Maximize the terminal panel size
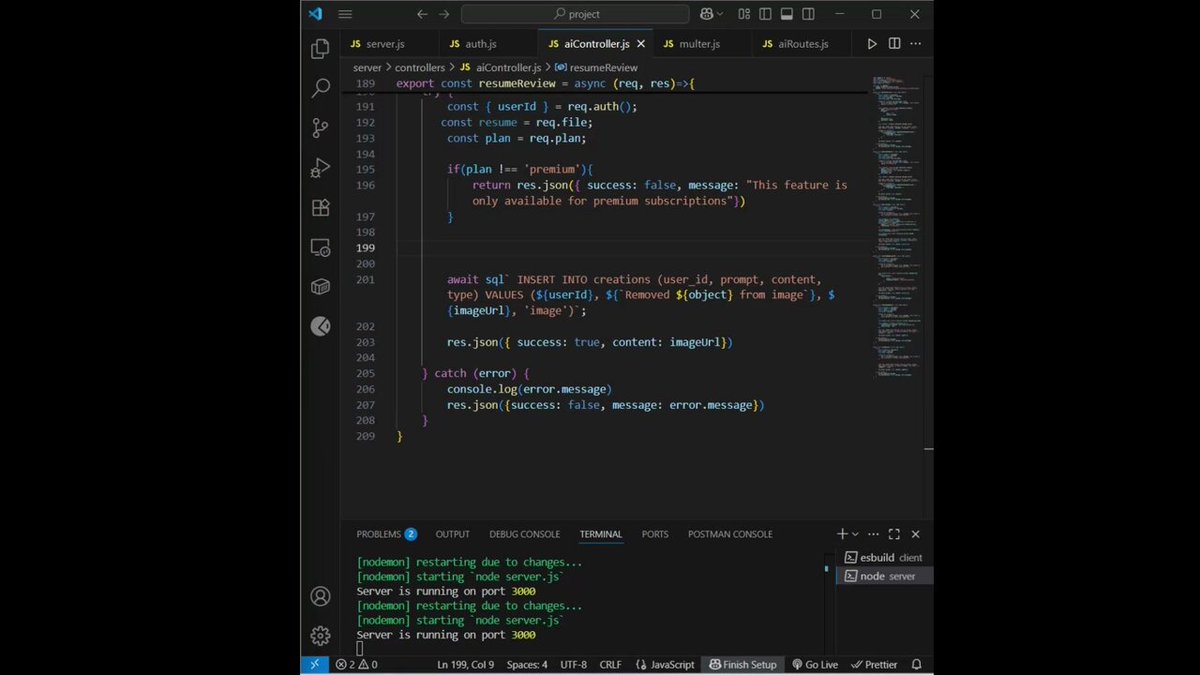Image resolution: width=1200 pixels, height=675 pixels. pos(894,534)
